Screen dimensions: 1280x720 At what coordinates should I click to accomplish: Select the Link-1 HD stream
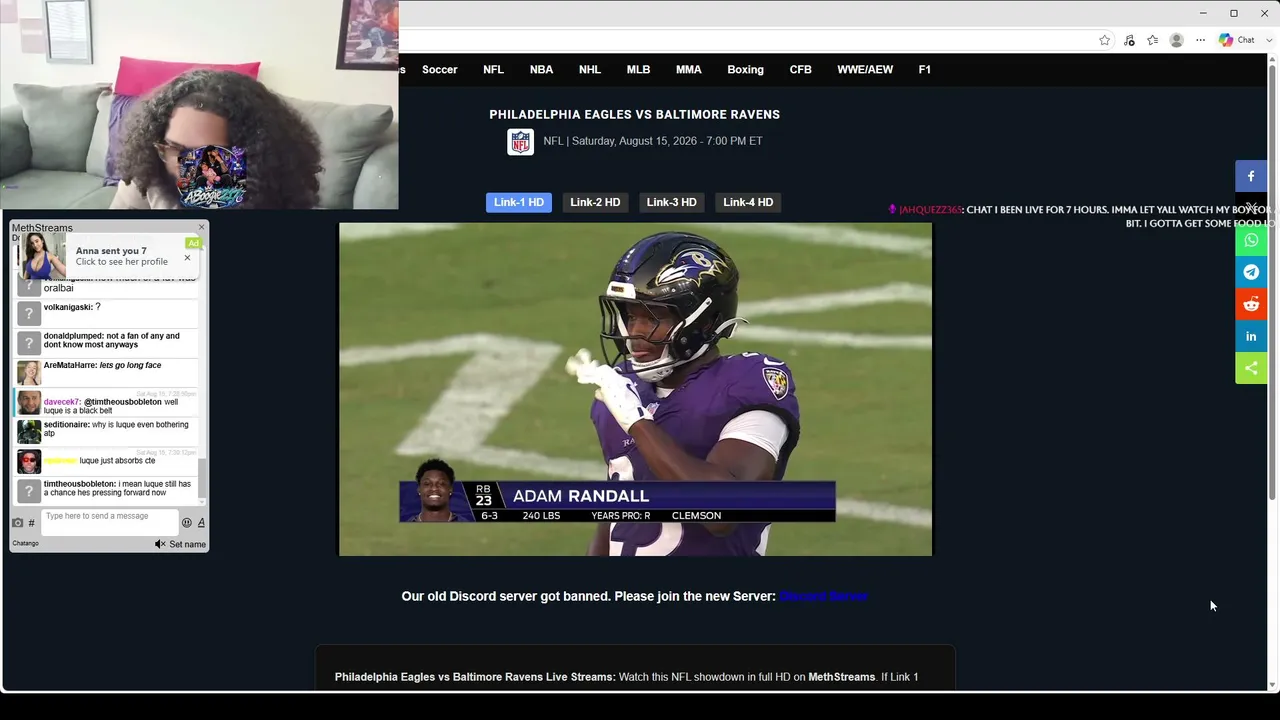[519, 202]
